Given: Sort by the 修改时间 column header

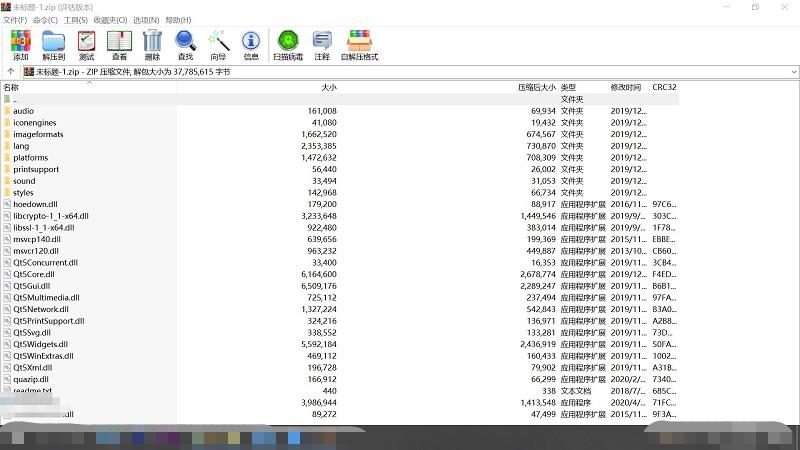Looking at the screenshot, I should tap(626, 88).
